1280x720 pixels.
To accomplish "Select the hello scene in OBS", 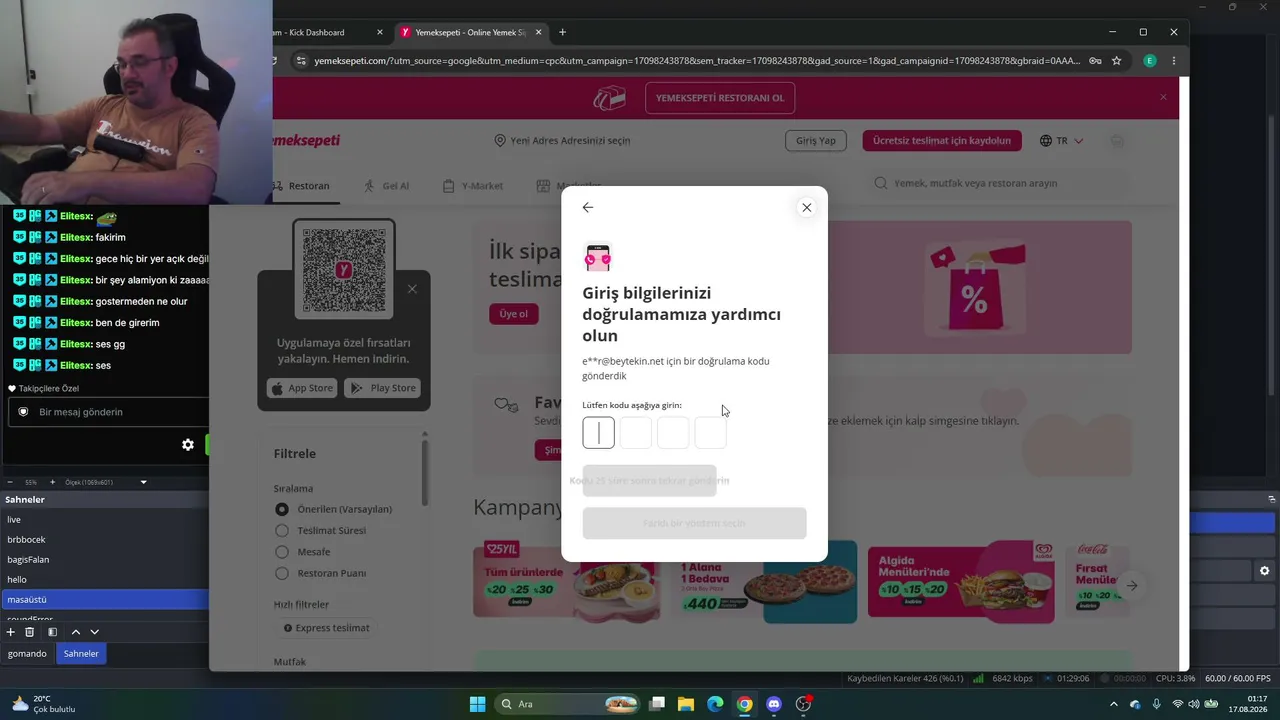I will [104, 580].
